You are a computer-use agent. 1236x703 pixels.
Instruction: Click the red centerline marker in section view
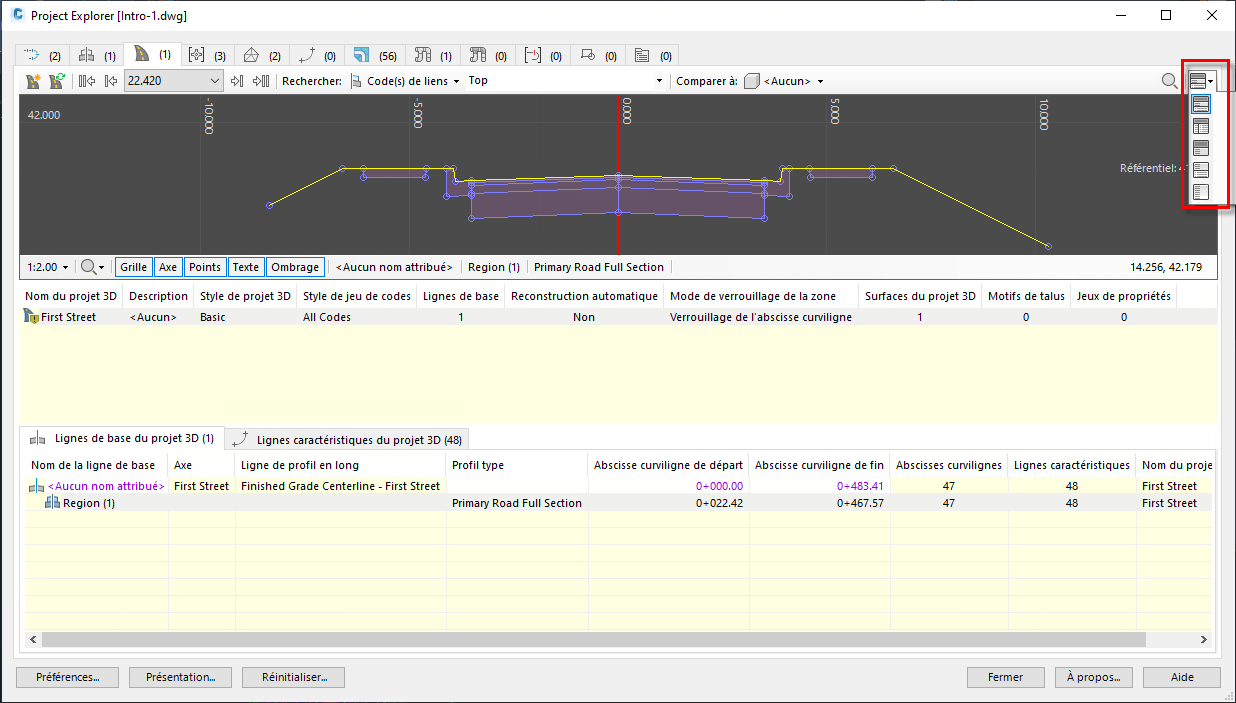(x=618, y=175)
